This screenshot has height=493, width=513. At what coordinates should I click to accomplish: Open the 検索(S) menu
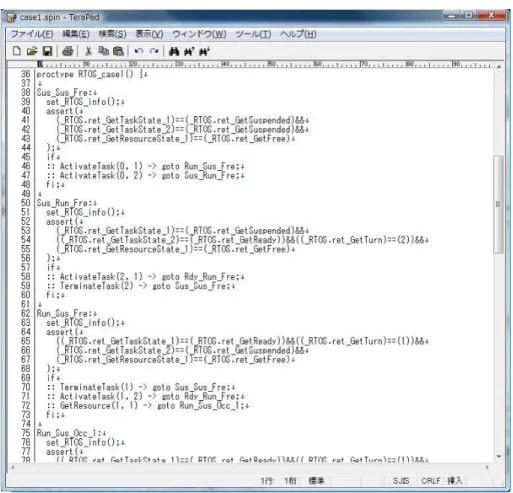coord(113,34)
